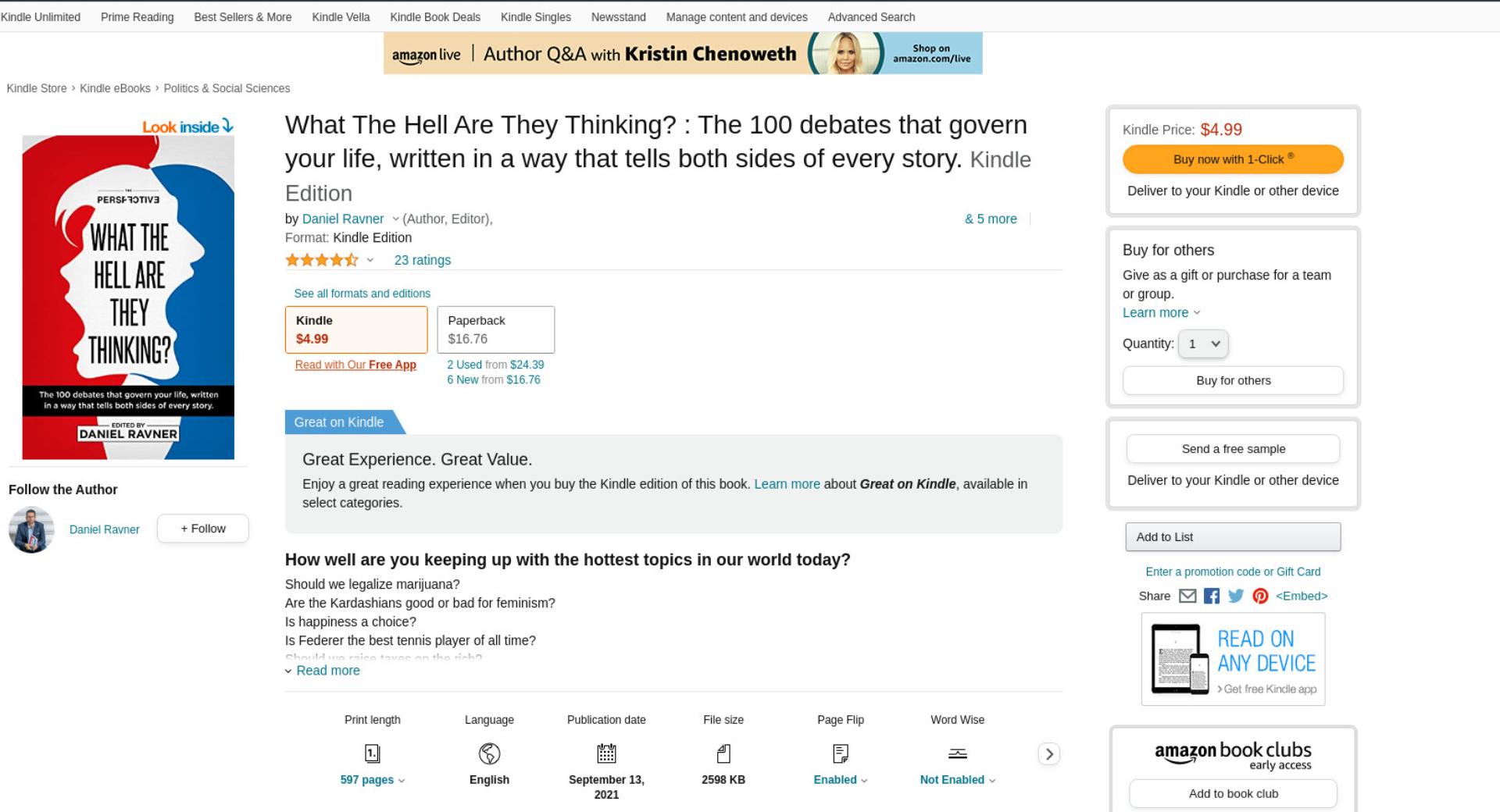Open Kindle Singles menu item
The height and width of the screenshot is (812, 1500).
(536, 17)
